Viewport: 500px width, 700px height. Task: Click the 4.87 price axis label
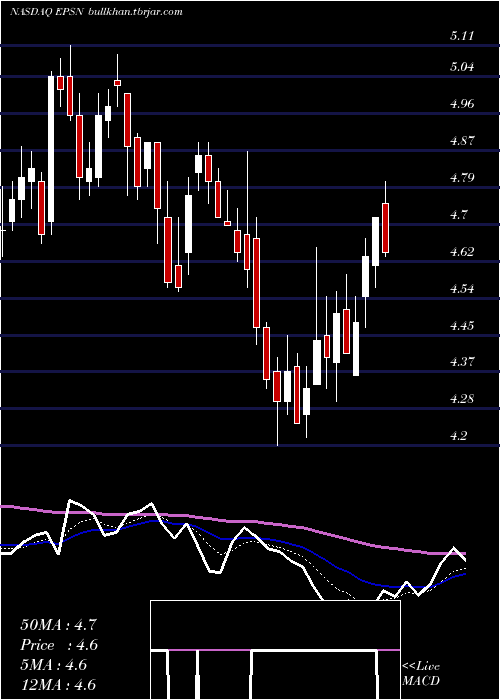tap(462, 141)
